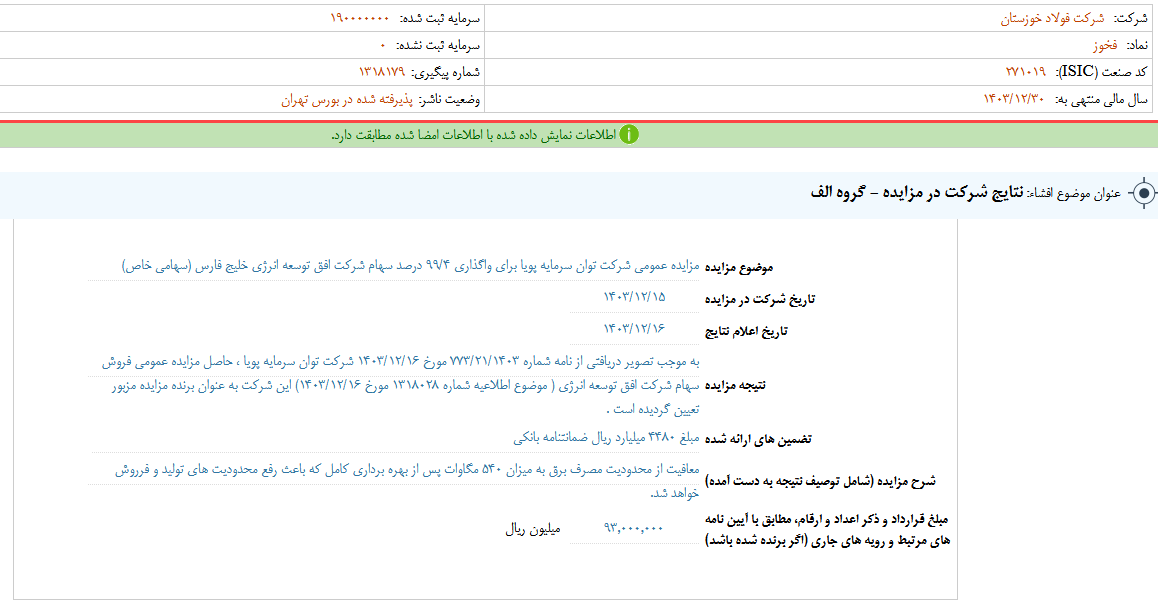Click the results announcement date 1403/12/16

[634, 328]
